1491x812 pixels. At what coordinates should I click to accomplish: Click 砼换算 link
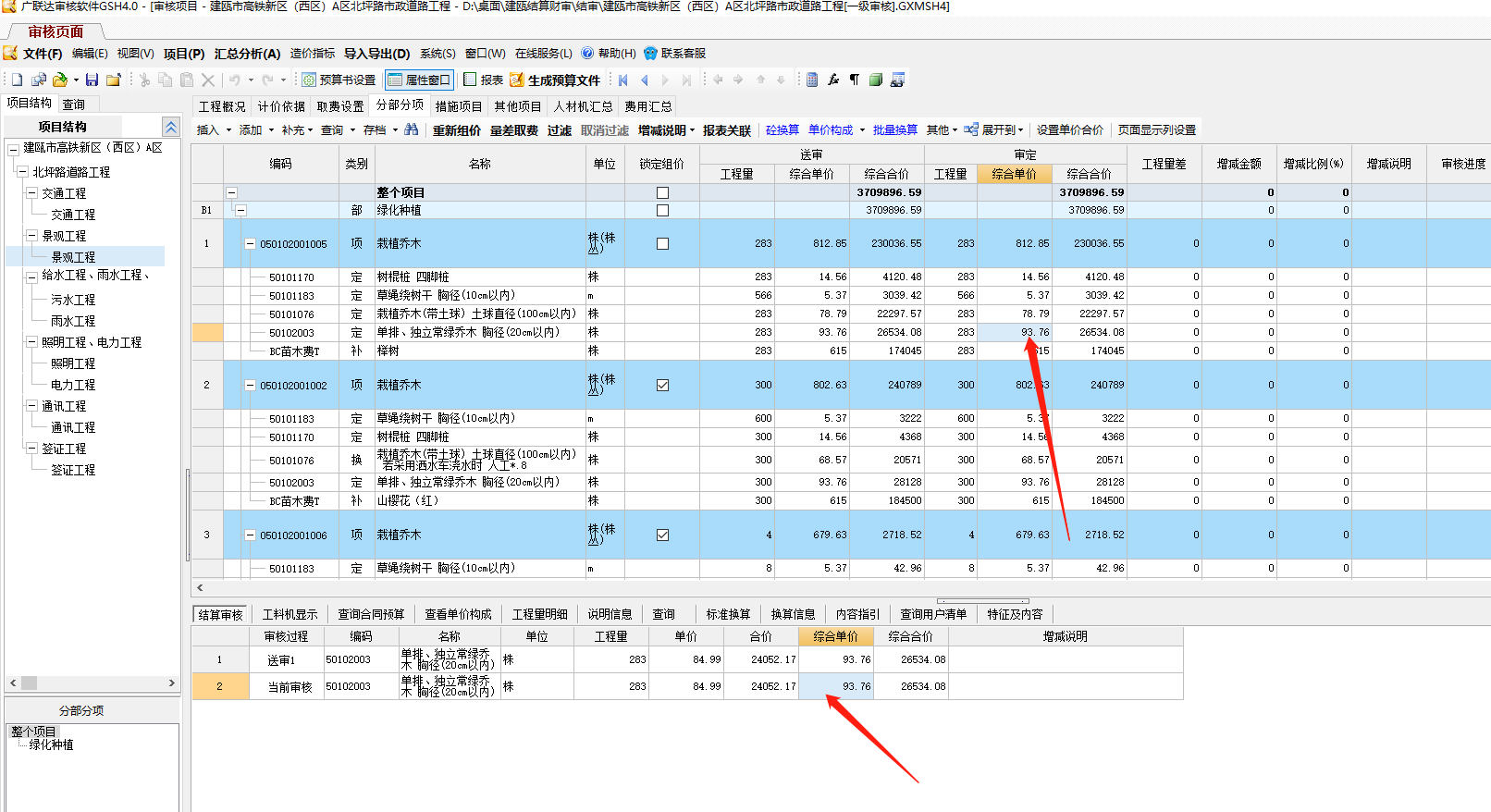click(x=782, y=130)
